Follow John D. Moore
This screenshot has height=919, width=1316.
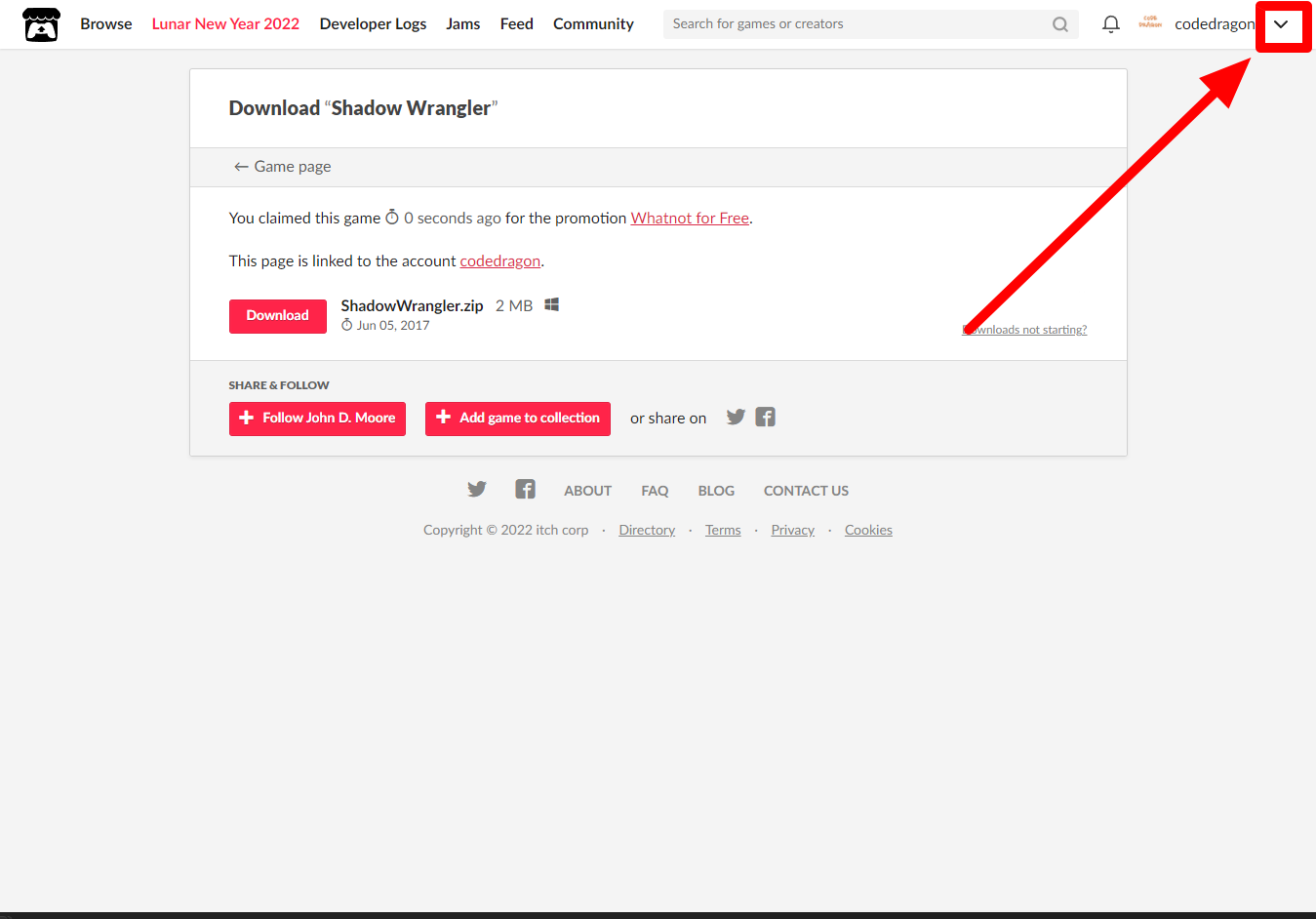click(317, 419)
